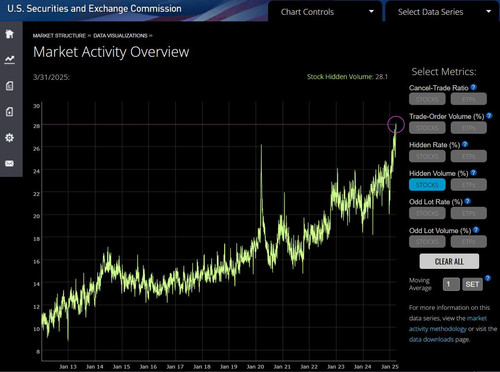This screenshot has width=500, height=372.
Task: Click the U.S. Securities and Exchange Commission title
Action: pos(94,9)
